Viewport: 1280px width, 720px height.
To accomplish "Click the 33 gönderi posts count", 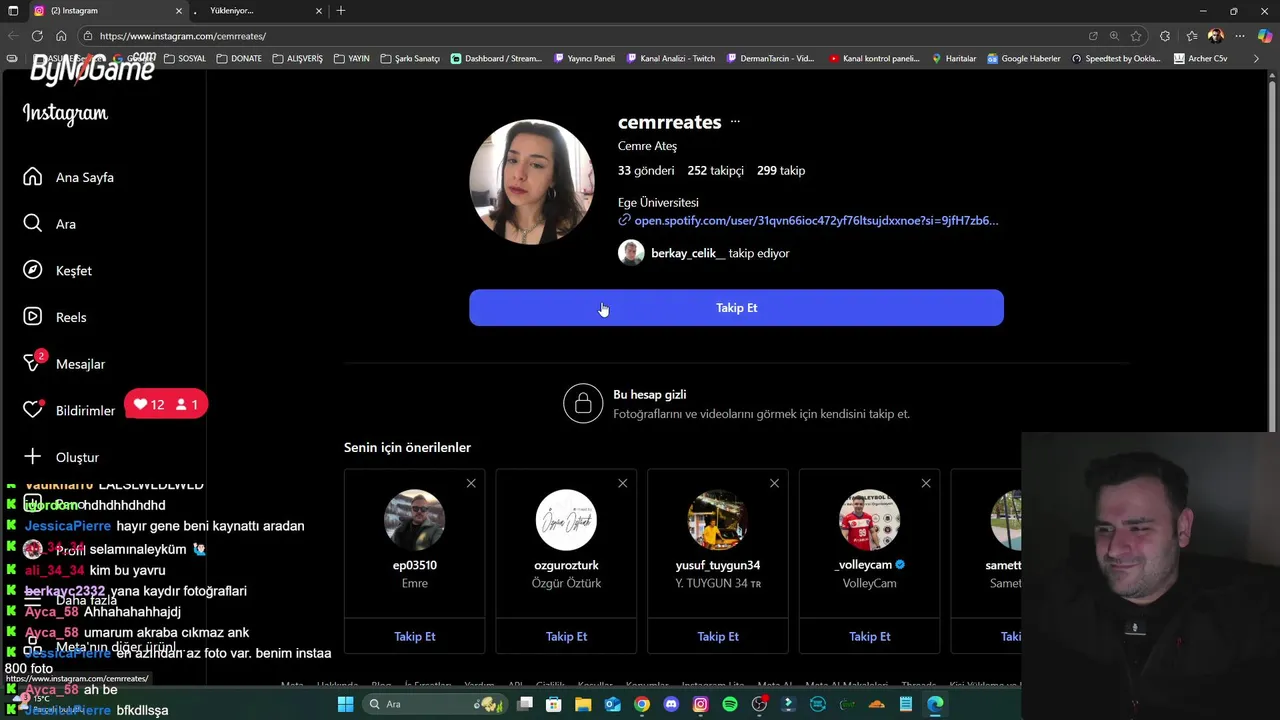I will tap(646, 170).
